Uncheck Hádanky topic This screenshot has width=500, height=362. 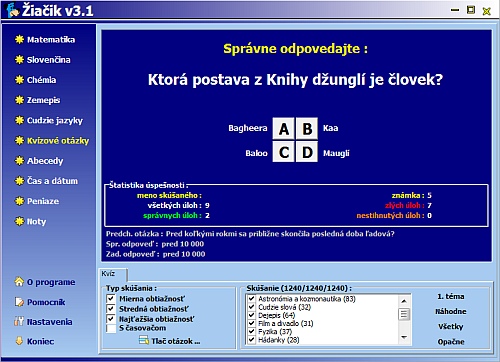point(252,340)
